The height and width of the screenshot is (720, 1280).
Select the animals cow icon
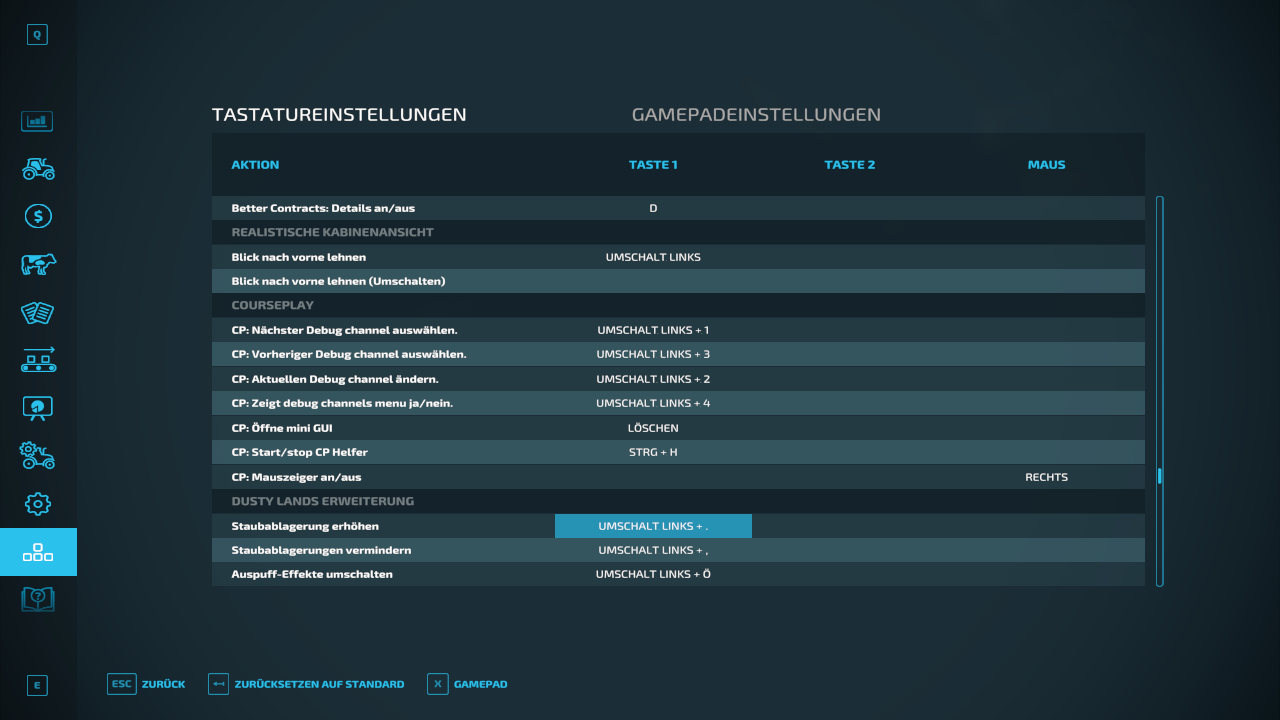38,264
